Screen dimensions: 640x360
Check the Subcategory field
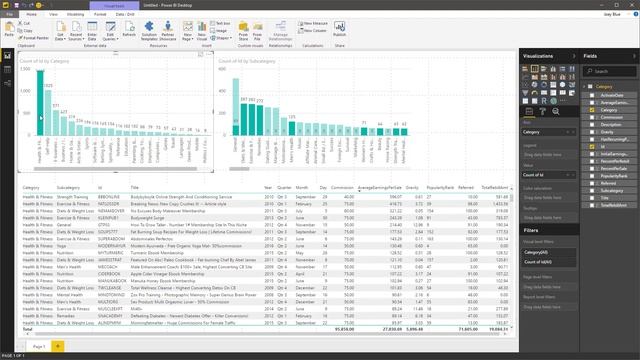tap(592, 191)
